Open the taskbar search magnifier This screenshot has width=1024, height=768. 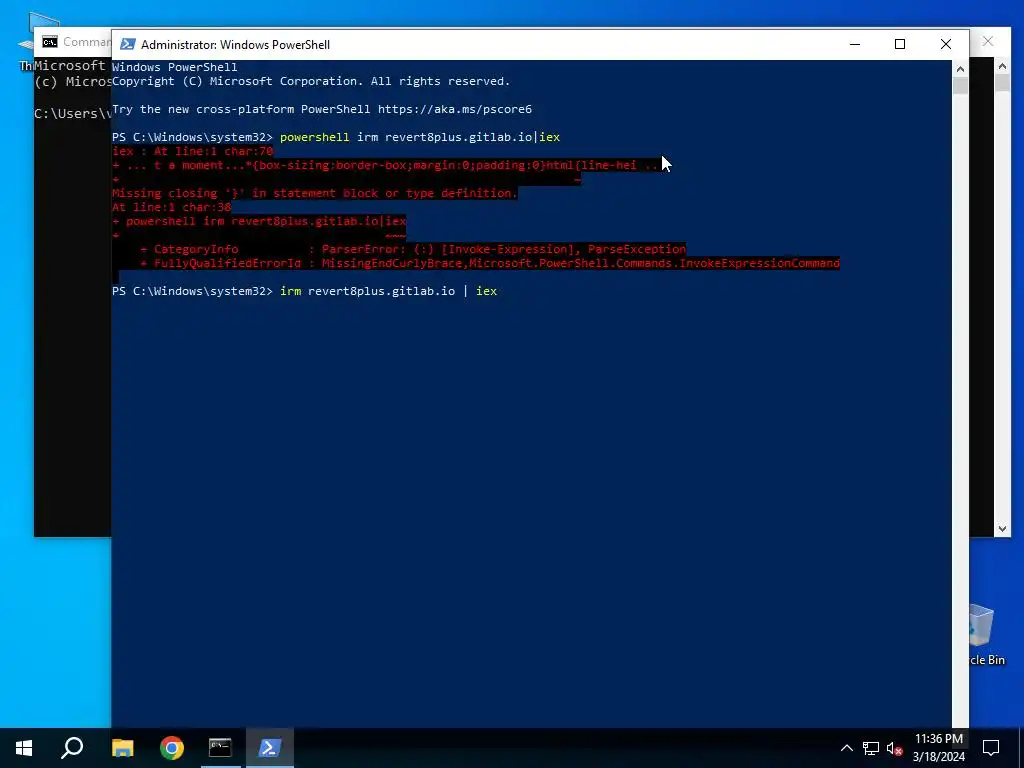[72, 747]
